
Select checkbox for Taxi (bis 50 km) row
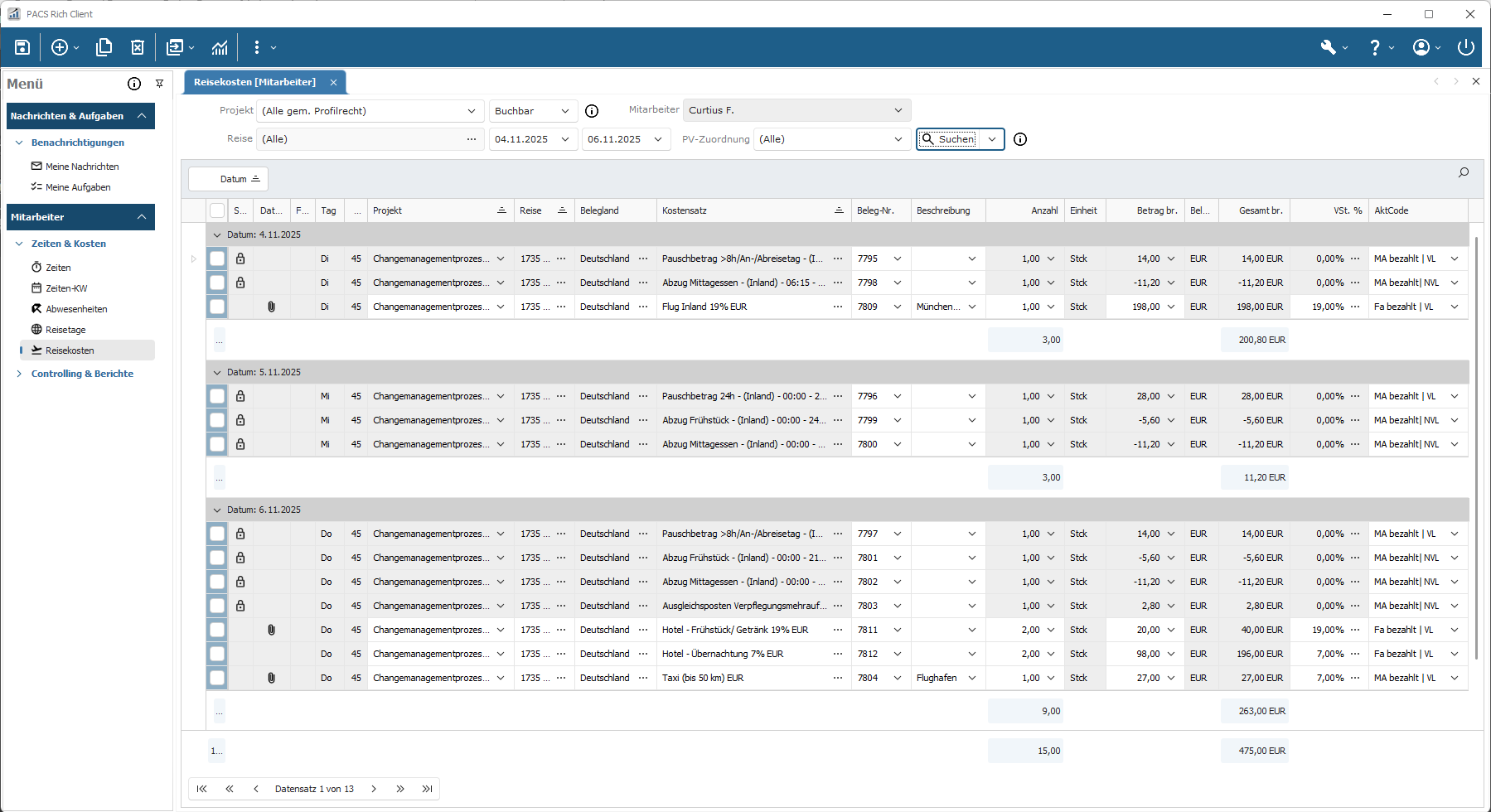[217, 678]
